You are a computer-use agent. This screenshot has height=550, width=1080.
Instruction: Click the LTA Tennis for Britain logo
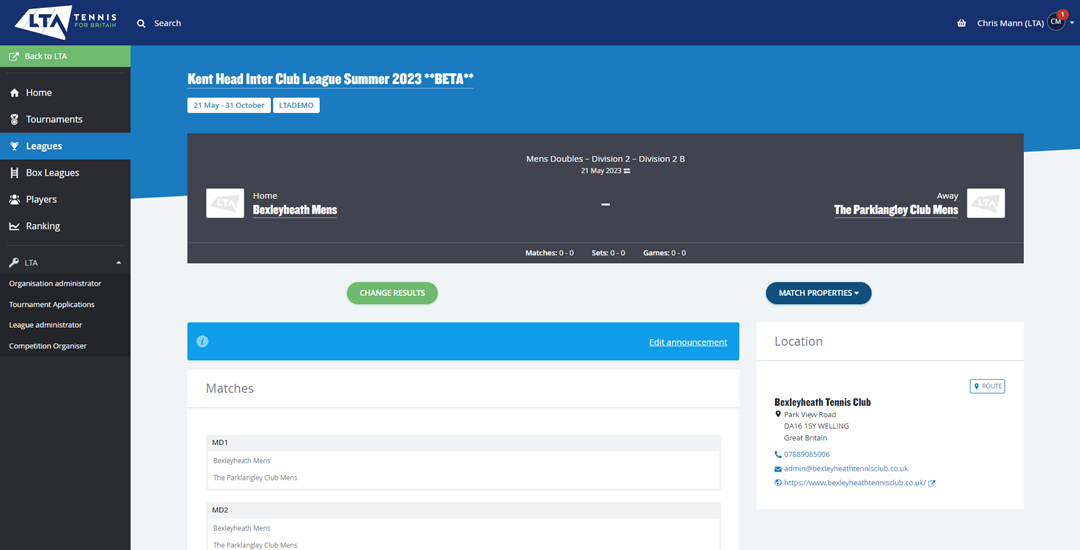click(x=66, y=22)
